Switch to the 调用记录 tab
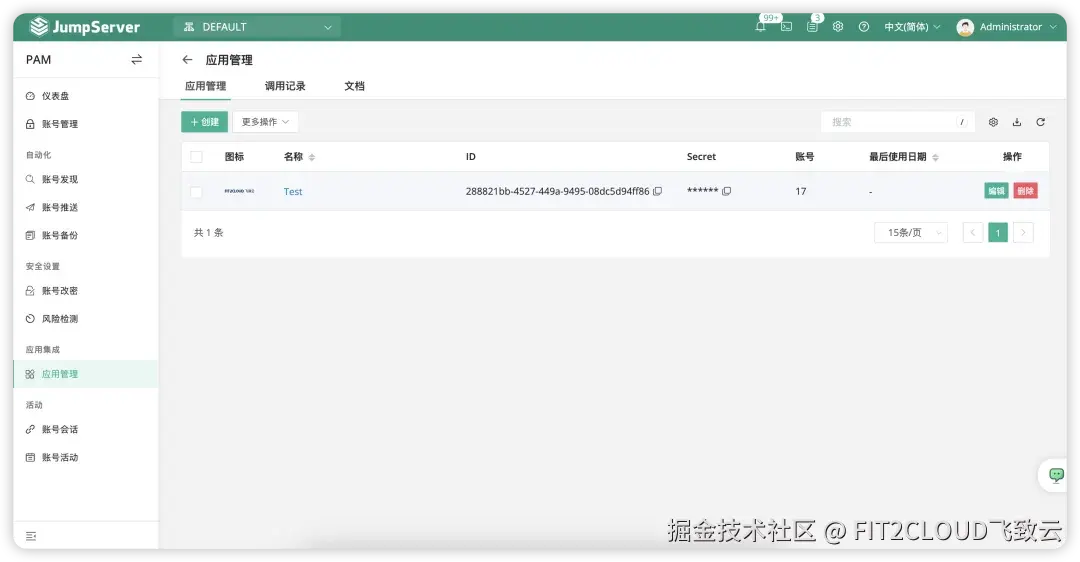 click(285, 86)
